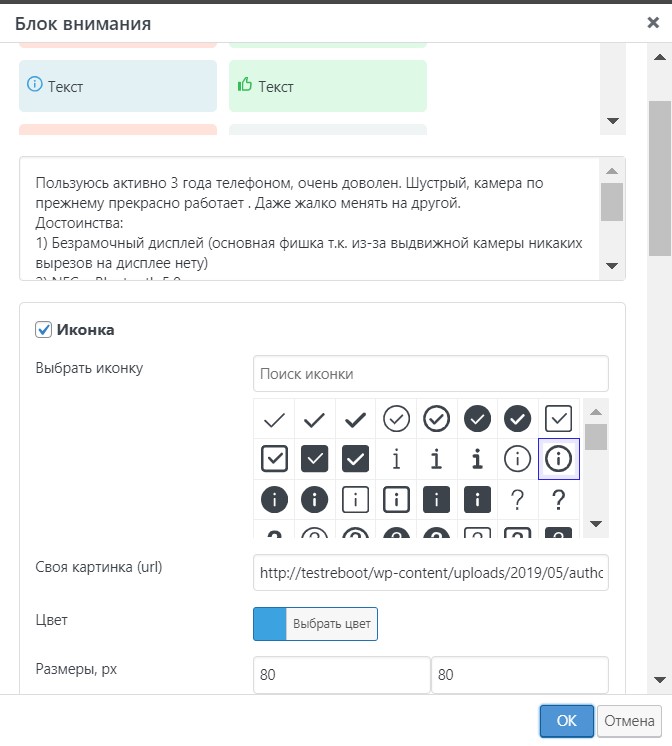Choose the thin outlined circle info icon
The width and height of the screenshot is (672, 746).
click(517, 459)
